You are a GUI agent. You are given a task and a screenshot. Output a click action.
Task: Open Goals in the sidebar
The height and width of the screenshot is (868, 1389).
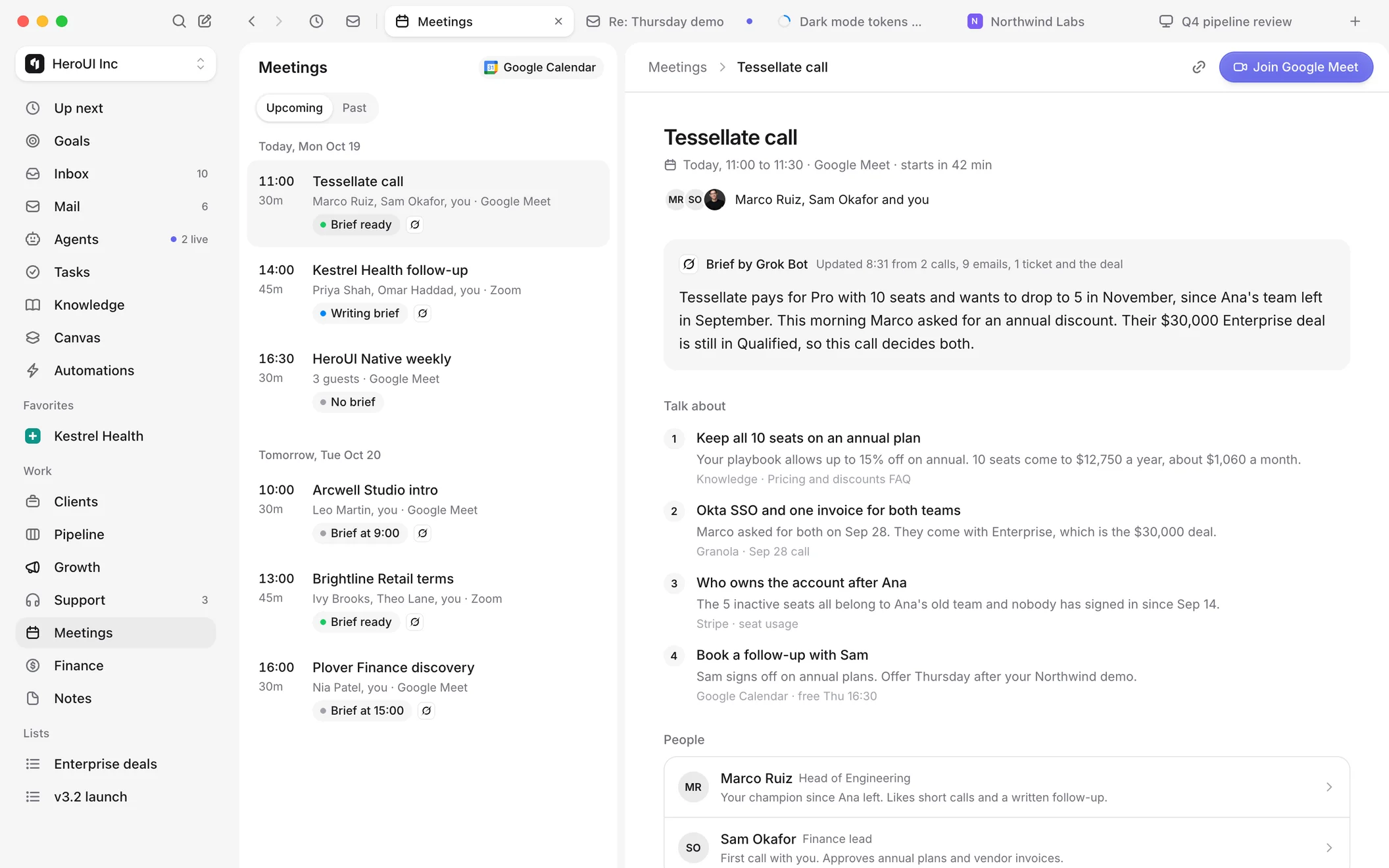coord(116,141)
